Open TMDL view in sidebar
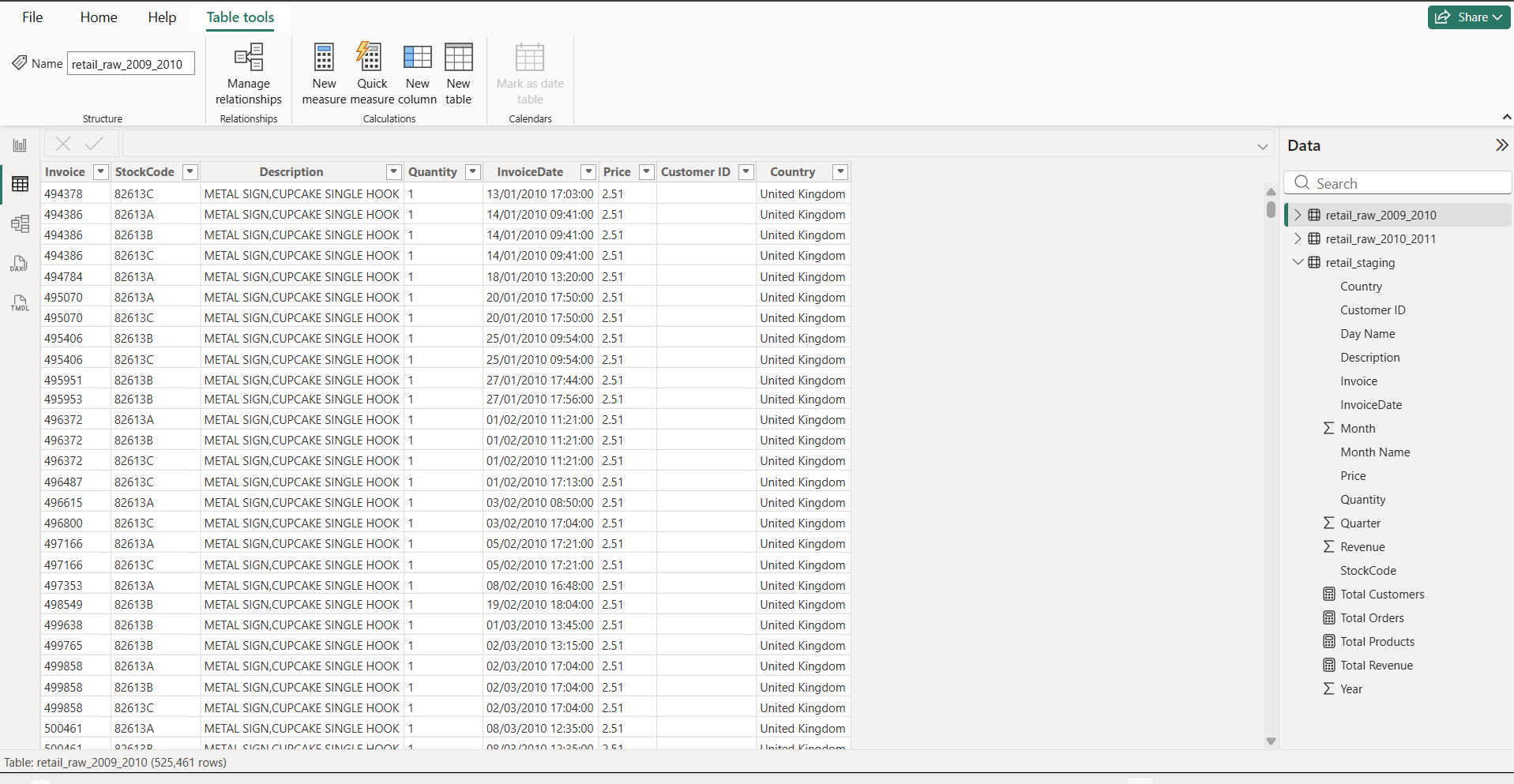Image resolution: width=1514 pixels, height=784 pixels. (20, 302)
